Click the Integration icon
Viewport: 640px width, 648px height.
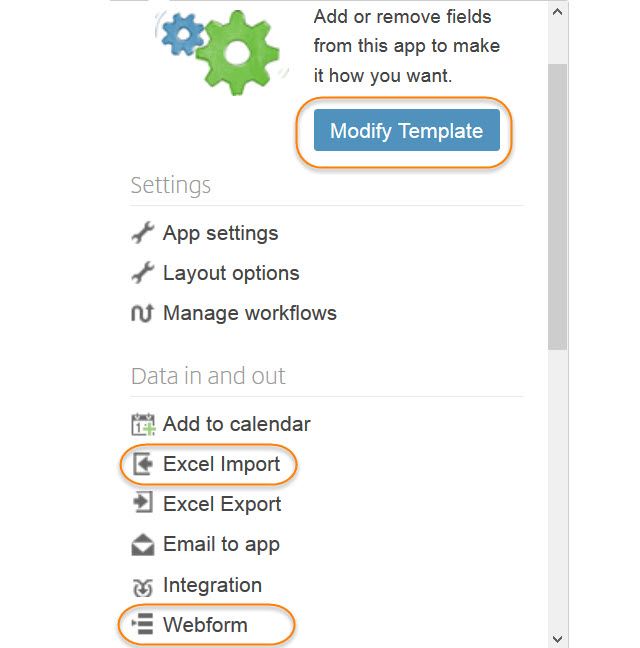coord(143,586)
